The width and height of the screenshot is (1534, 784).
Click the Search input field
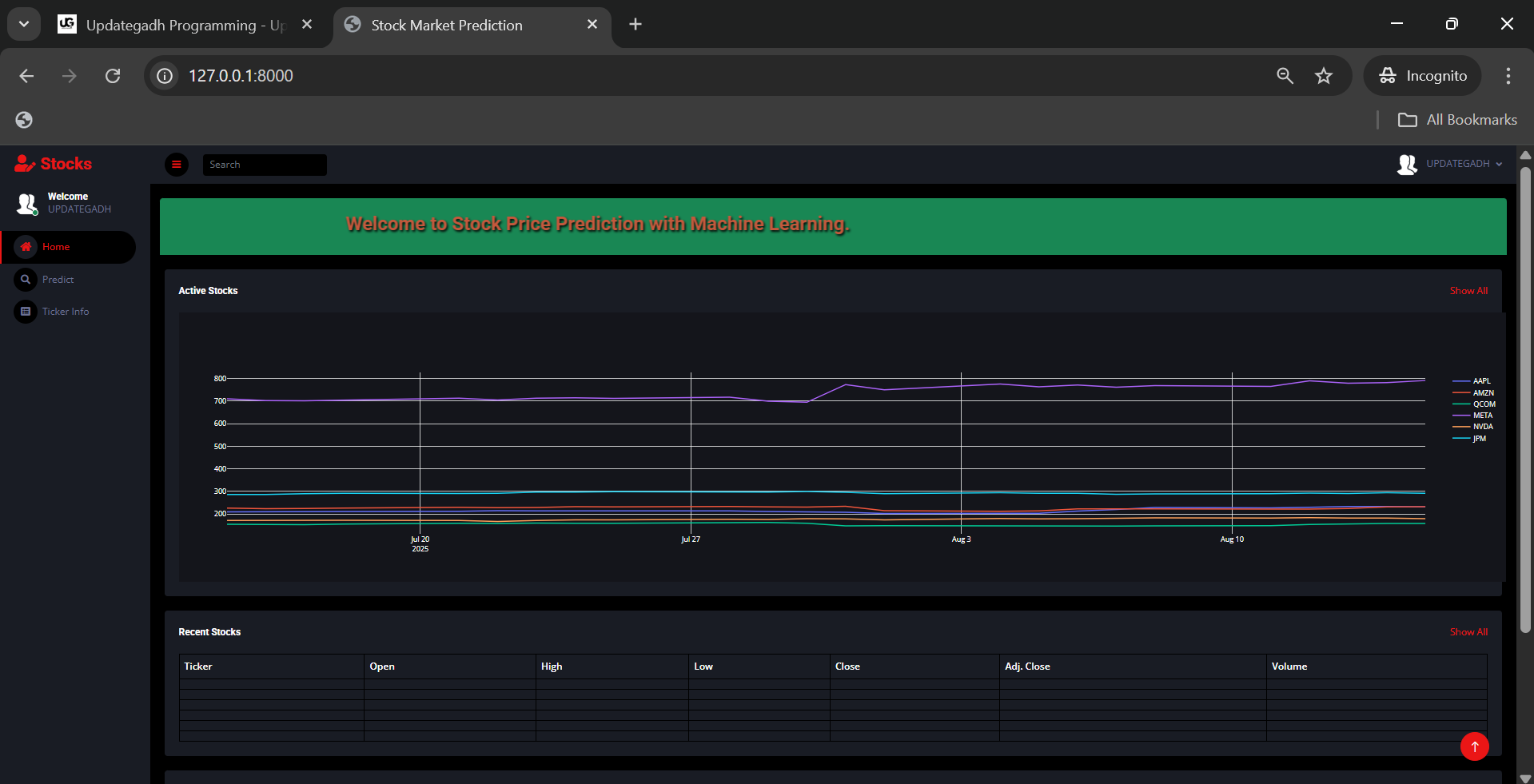pos(264,165)
